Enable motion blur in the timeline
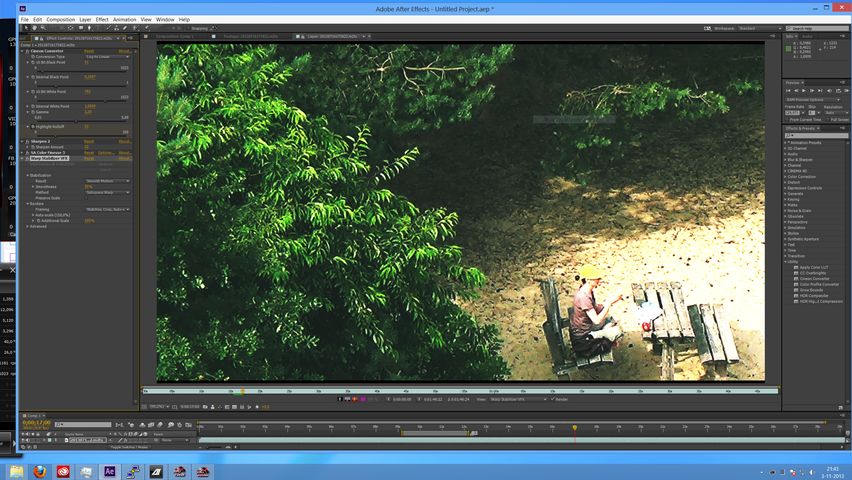Image resolution: width=852 pixels, height=480 pixels. tap(160, 425)
